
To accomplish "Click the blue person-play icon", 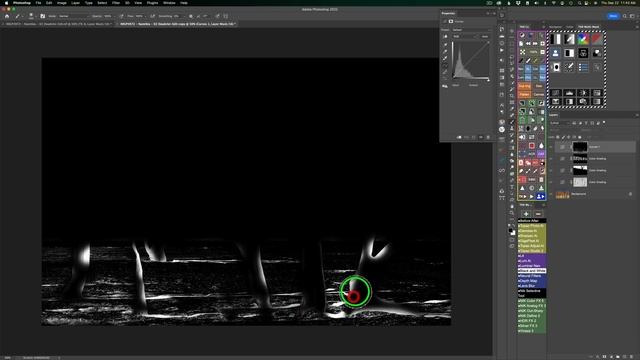I will pyautogui.click(x=540, y=196).
